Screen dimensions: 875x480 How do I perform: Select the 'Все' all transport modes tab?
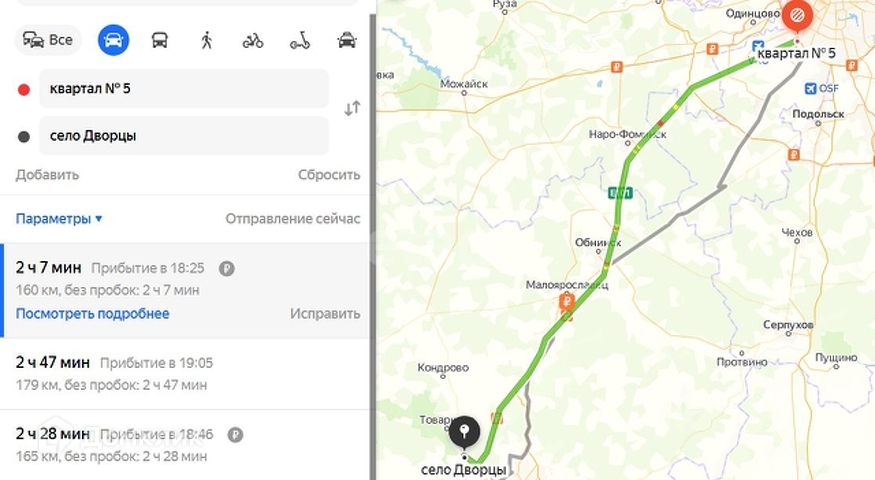pyautogui.click(x=48, y=40)
